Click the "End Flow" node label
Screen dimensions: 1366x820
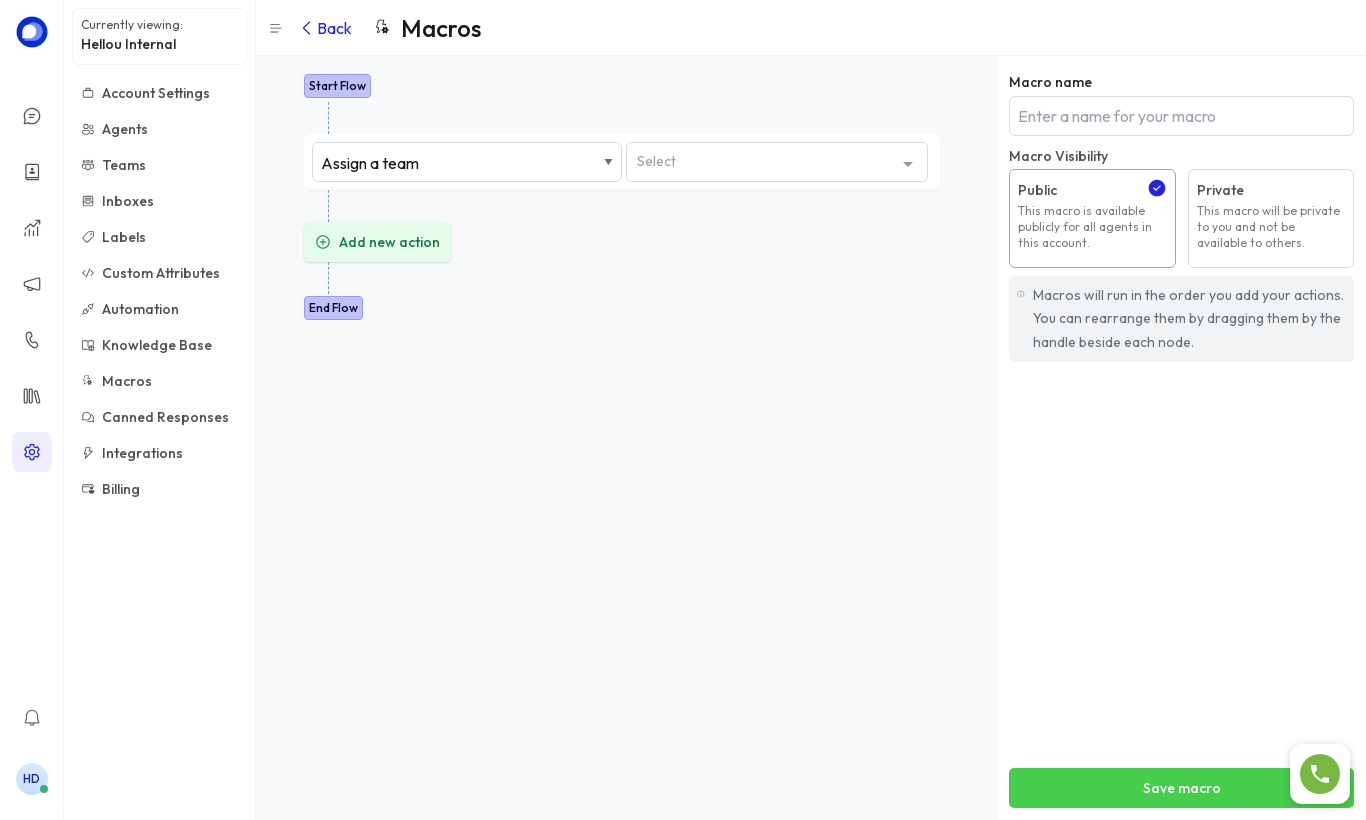click(x=333, y=308)
